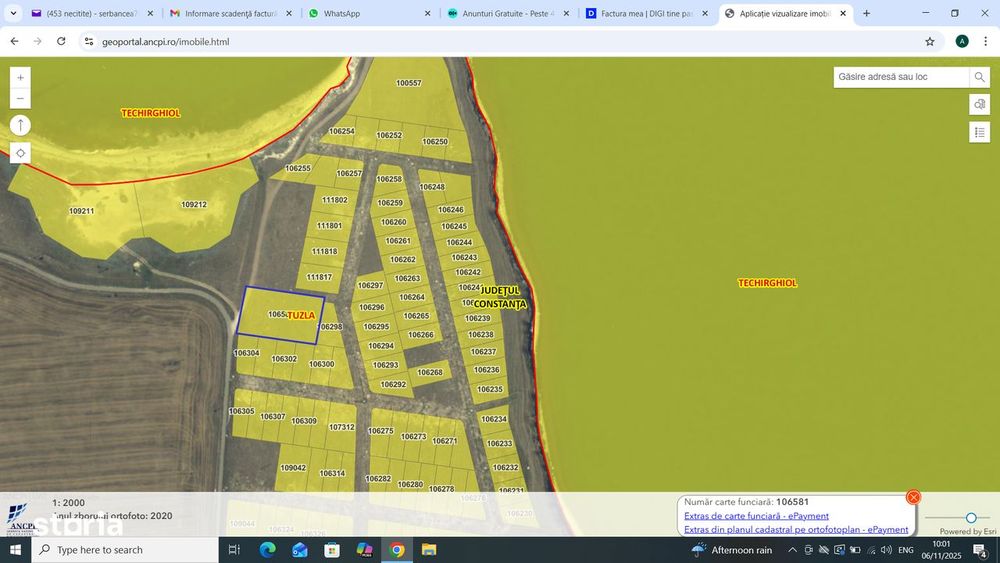Open the Chrome profile avatar
Viewport: 1000px width, 563px height.
coord(962,41)
